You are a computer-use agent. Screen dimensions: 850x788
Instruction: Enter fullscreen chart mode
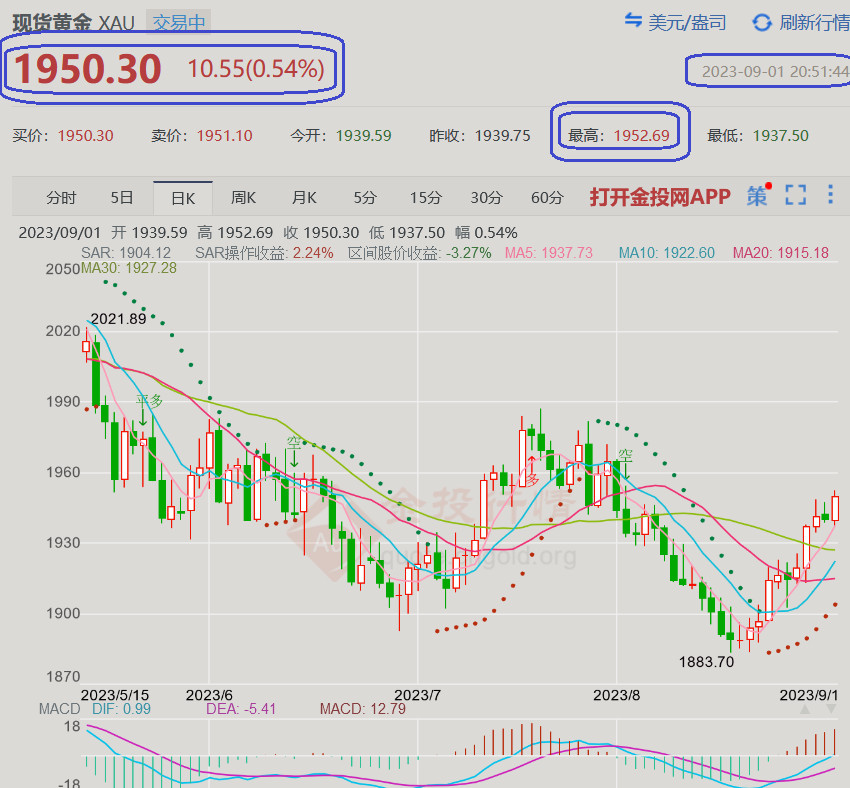[795, 196]
